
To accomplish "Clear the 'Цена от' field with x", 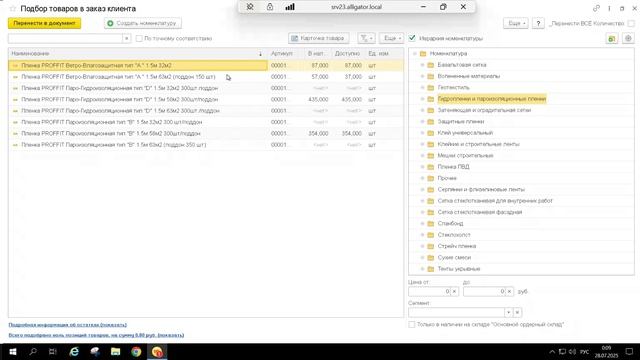I will point(454,291).
